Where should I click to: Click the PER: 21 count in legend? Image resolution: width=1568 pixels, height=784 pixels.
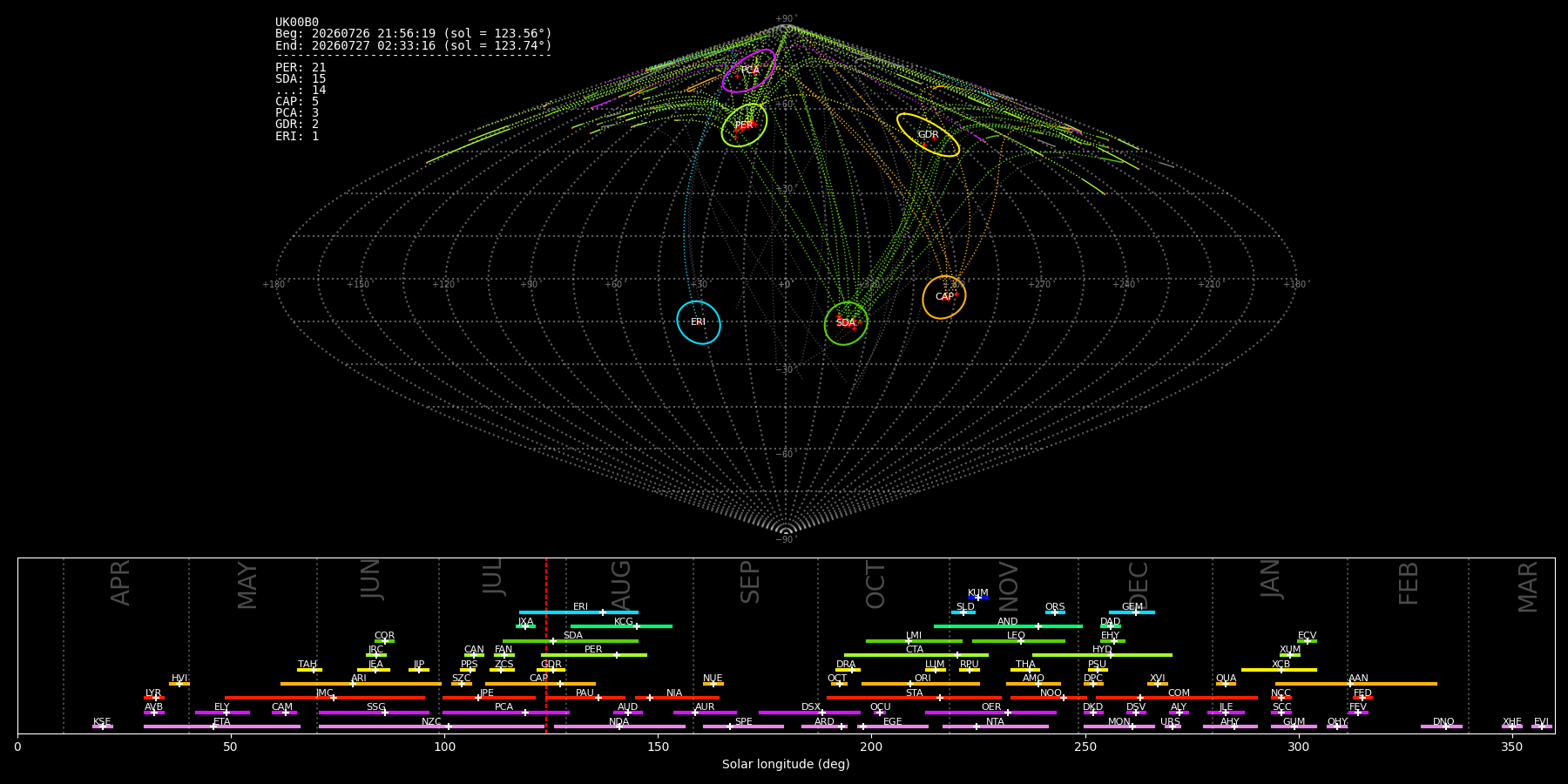(301, 68)
